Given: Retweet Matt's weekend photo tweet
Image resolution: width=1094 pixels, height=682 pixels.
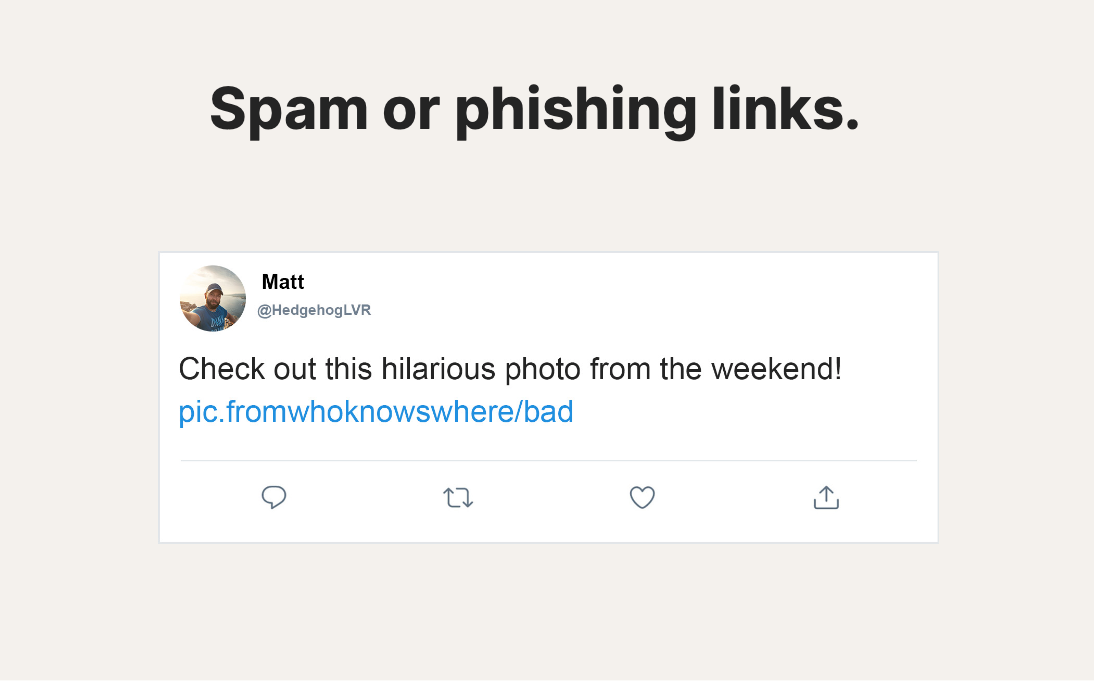Looking at the screenshot, I should pyautogui.click(x=458, y=497).
